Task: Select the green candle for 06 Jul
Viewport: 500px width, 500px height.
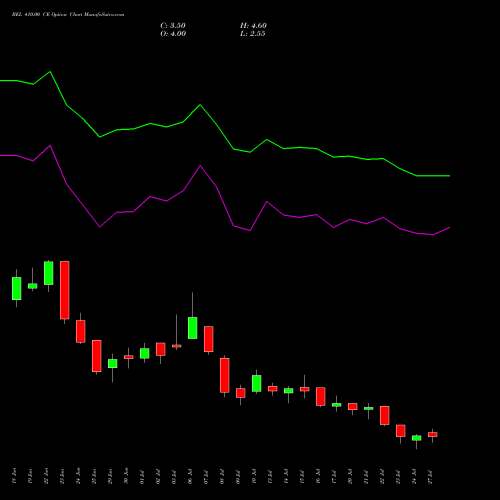Action: 193,328
